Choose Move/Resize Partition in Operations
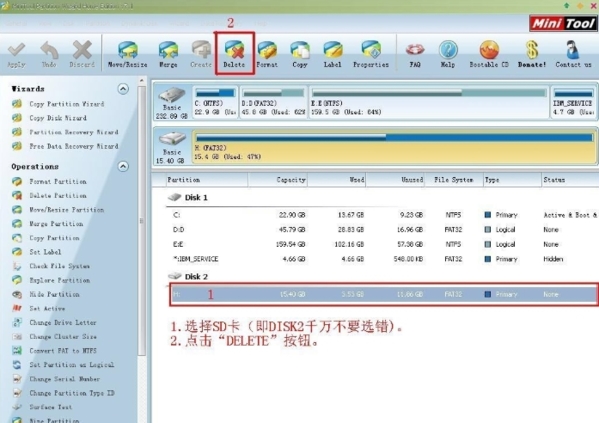This screenshot has height=423, width=599. point(58,210)
